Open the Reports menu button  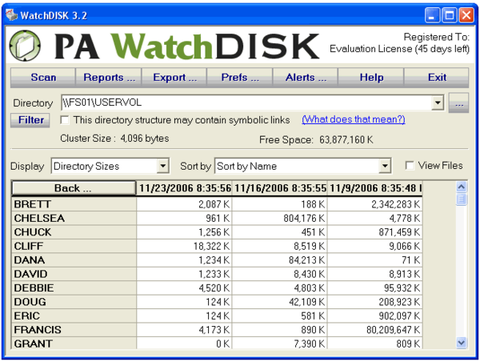[109, 78]
